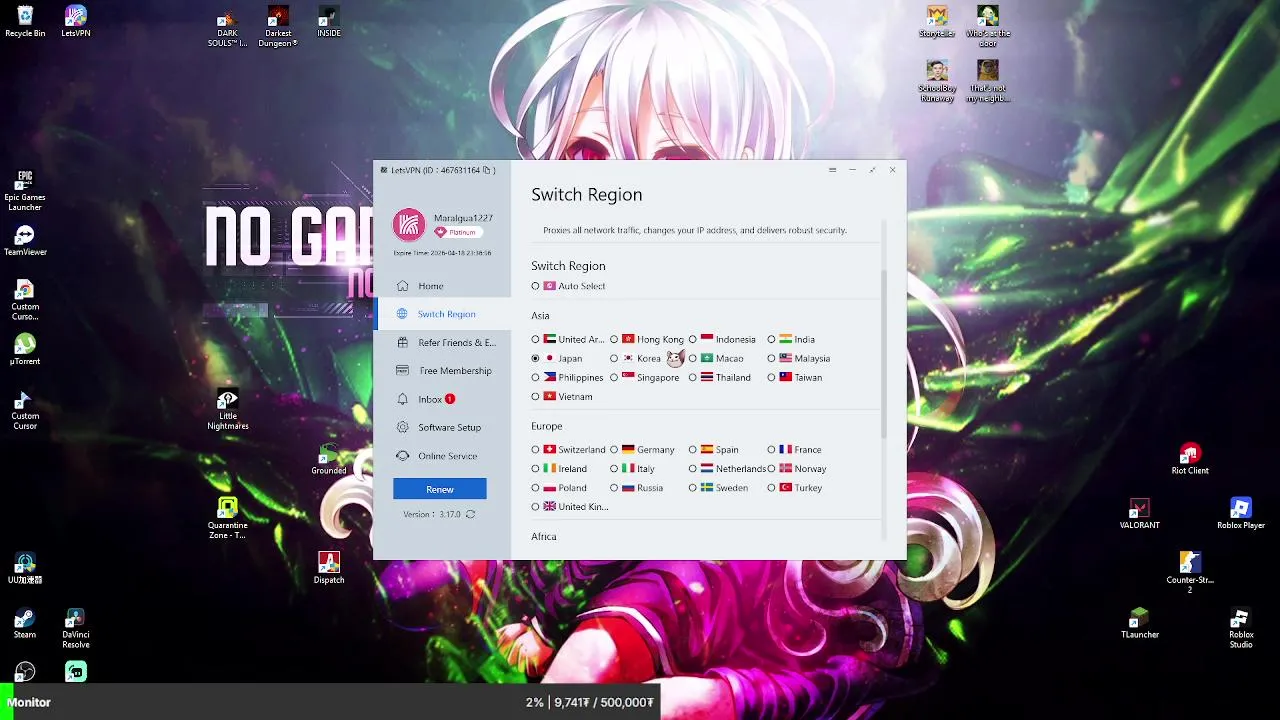1280x720 pixels.
Task: Select United Kingdom region
Action: (x=570, y=506)
